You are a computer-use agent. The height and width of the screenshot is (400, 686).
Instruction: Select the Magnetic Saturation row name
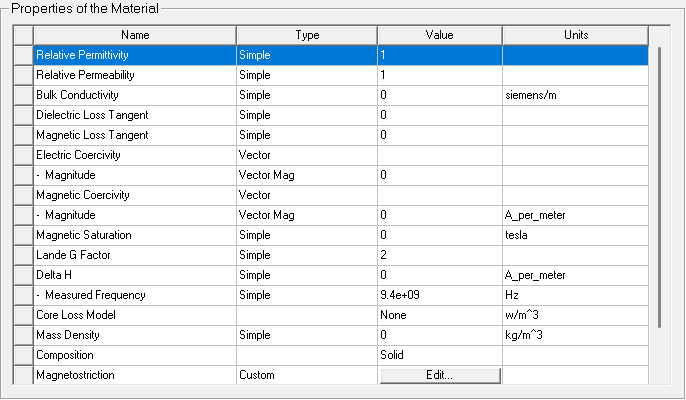coord(135,235)
